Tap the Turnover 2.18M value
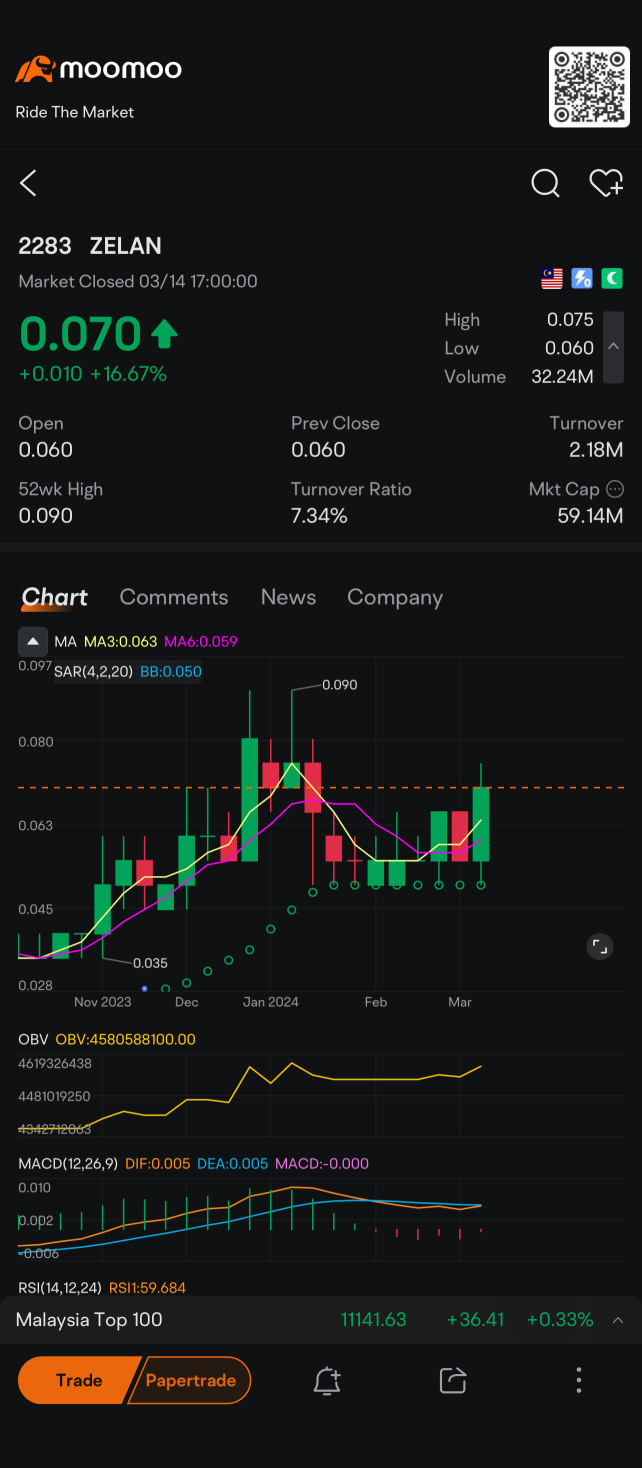This screenshot has width=642, height=1468. point(596,450)
